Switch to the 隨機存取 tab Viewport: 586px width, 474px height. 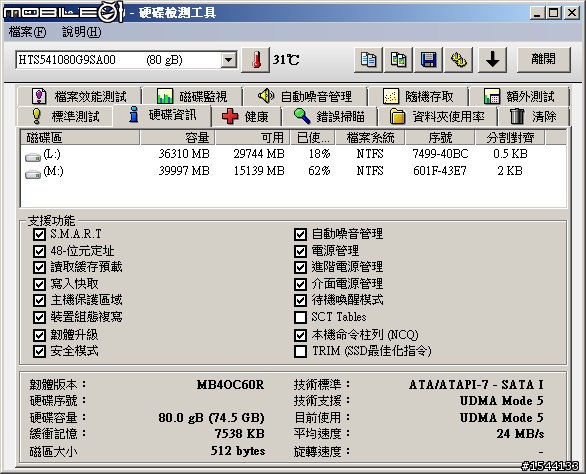[418, 96]
